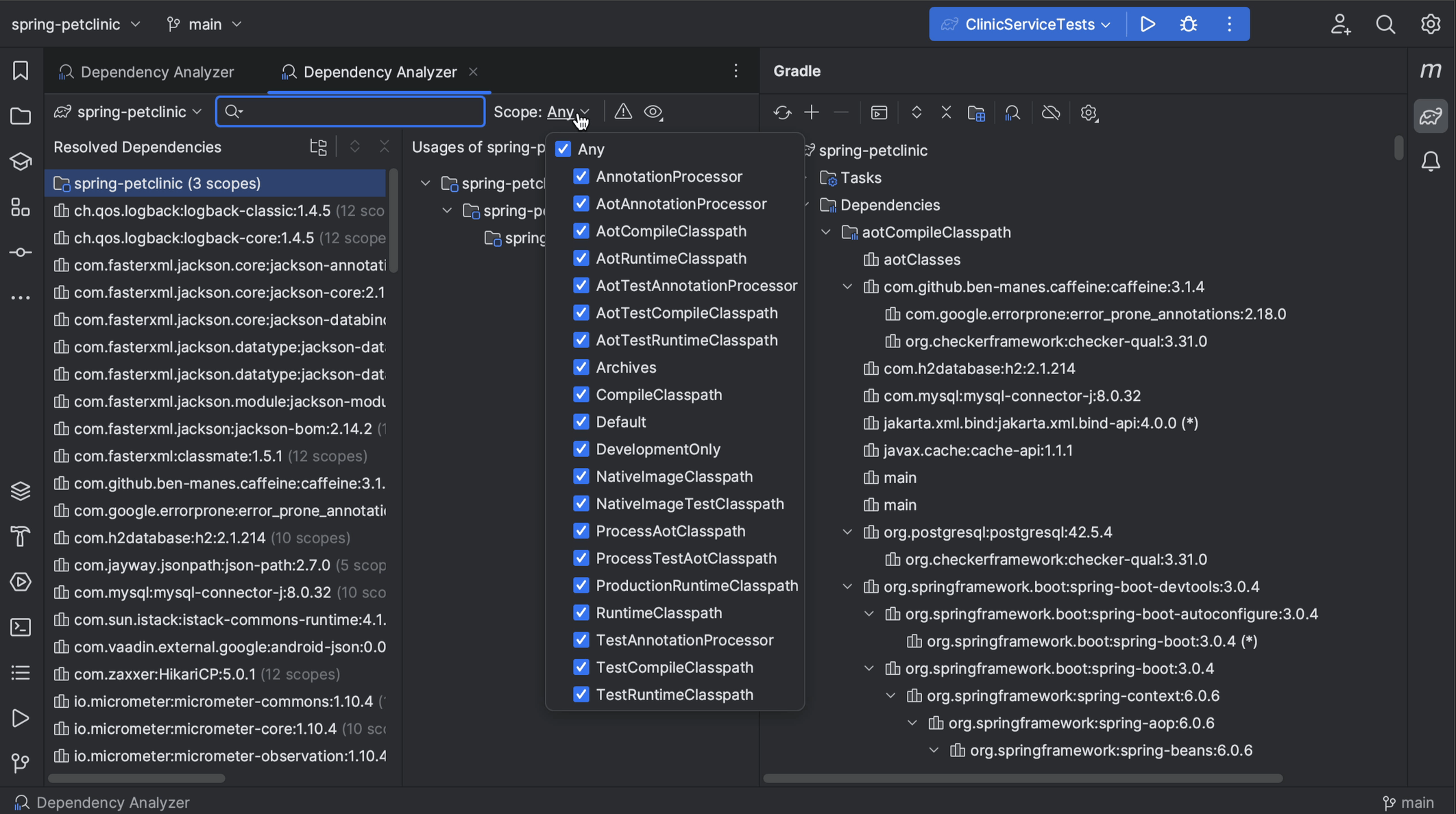The height and width of the screenshot is (814, 1456).
Task: Select com.zaxxer:HikariCP:5.0.1 dependency
Action: pyautogui.click(x=165, y=674)
